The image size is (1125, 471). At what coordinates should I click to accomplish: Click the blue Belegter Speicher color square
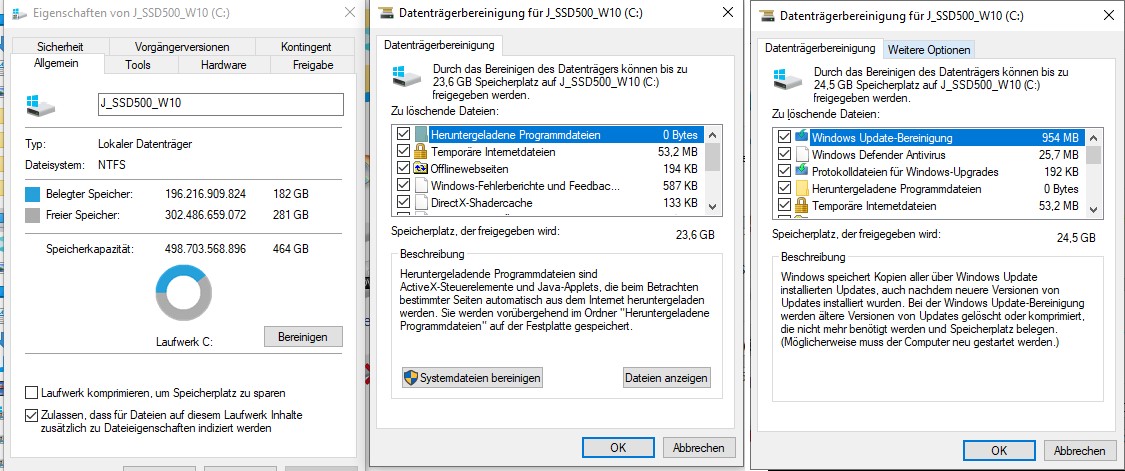[x=33, y=195]
